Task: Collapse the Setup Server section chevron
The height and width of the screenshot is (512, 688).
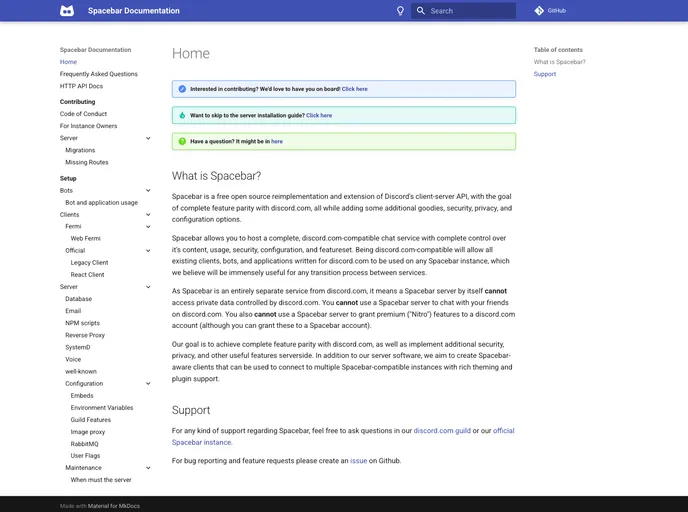Action: tap(148, 287)
